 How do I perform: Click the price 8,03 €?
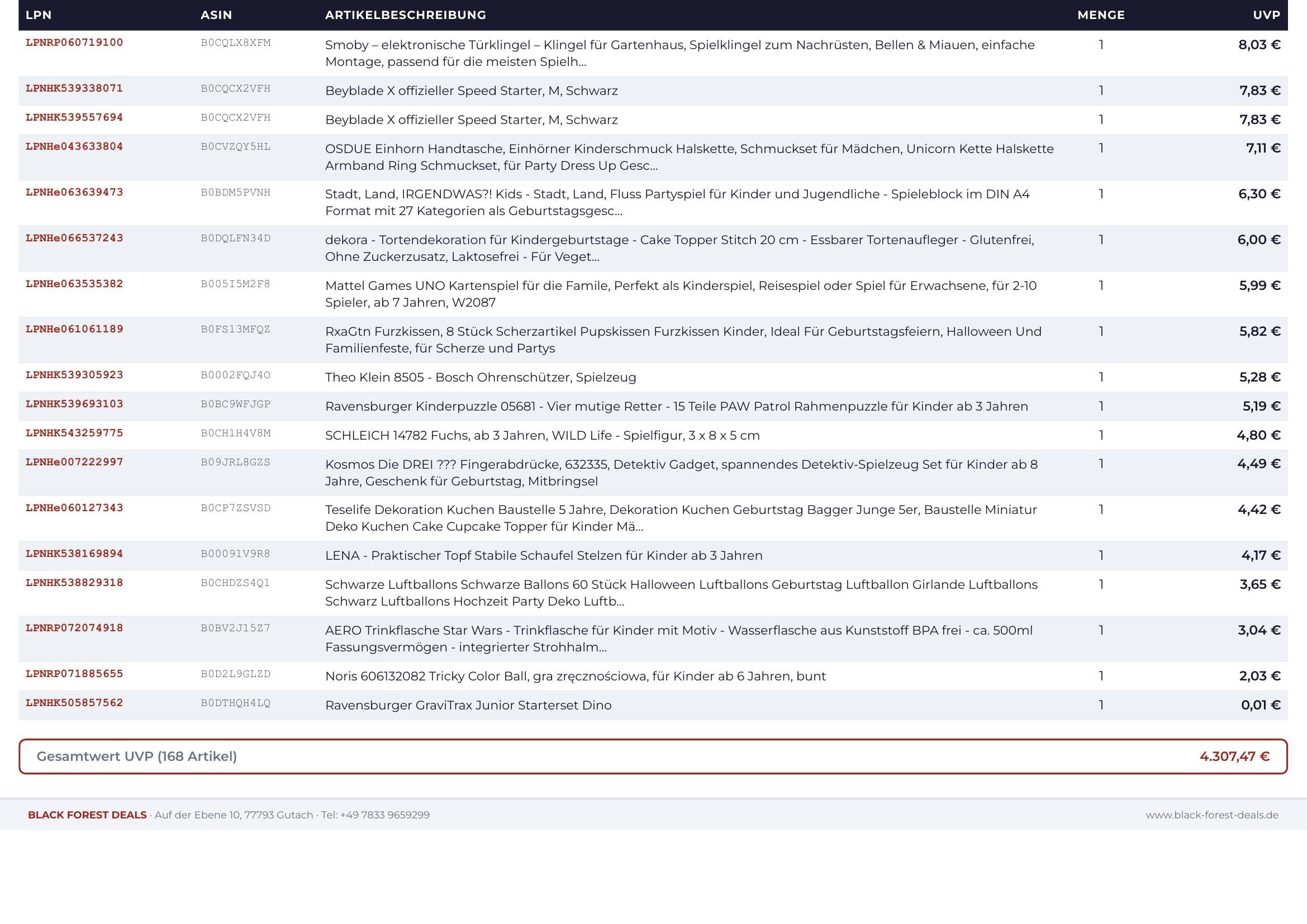tap(1259, 45)
